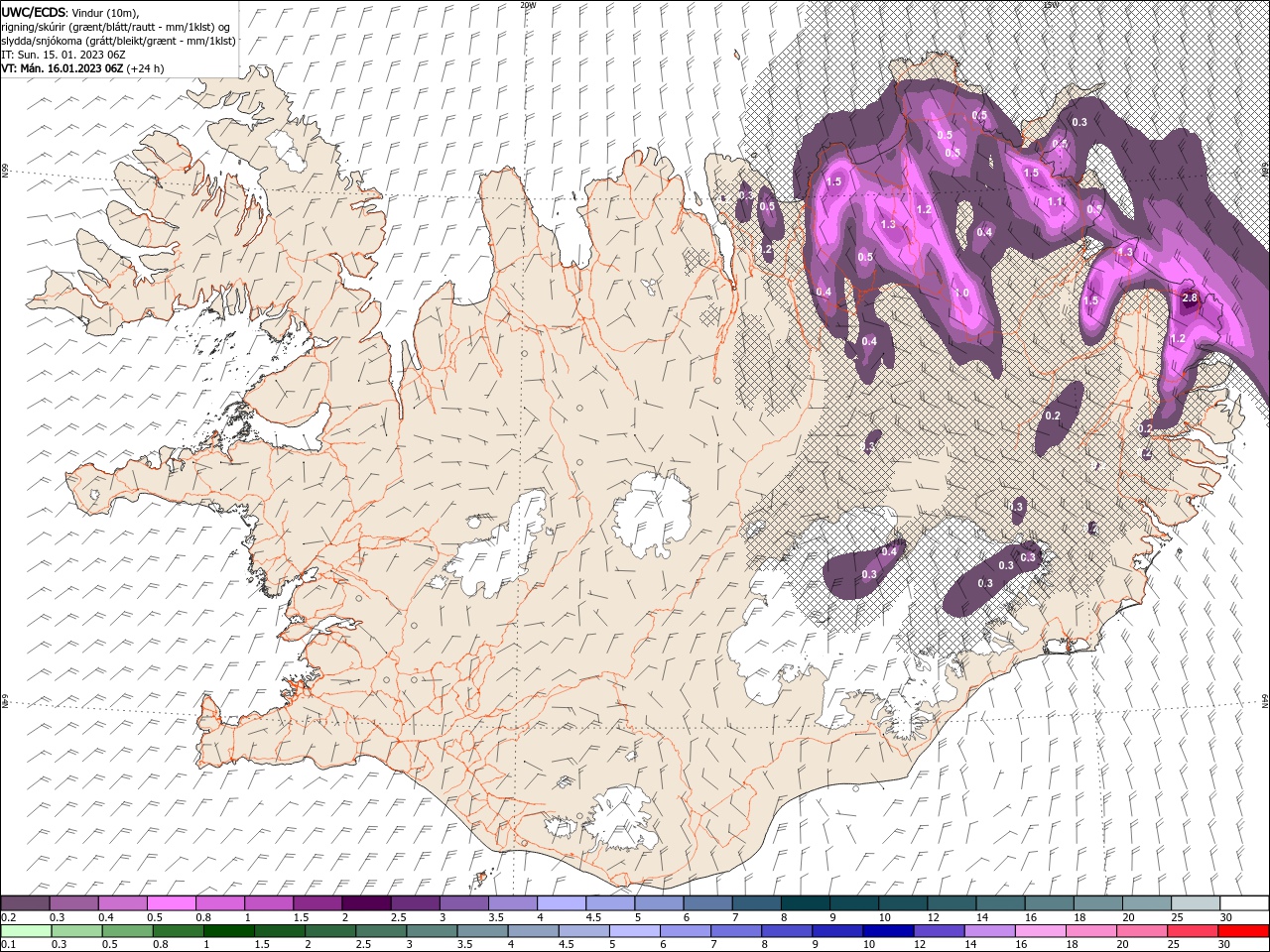This screenshot has width=1270, height=952.
Task: Click the initial time line 'IT: Sun. 15. 01. 2023 06Z'
Action: coord(62,55)
